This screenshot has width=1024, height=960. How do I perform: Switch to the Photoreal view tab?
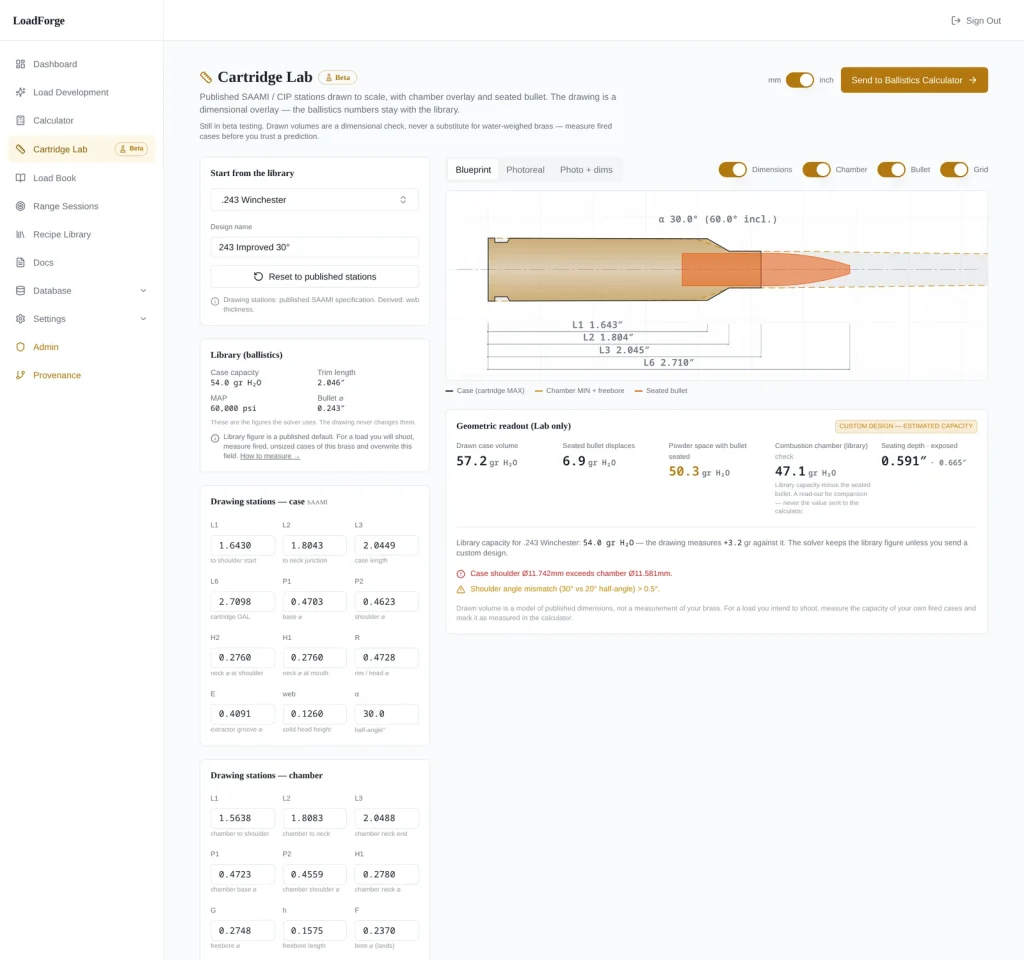[x=525, y=170]
